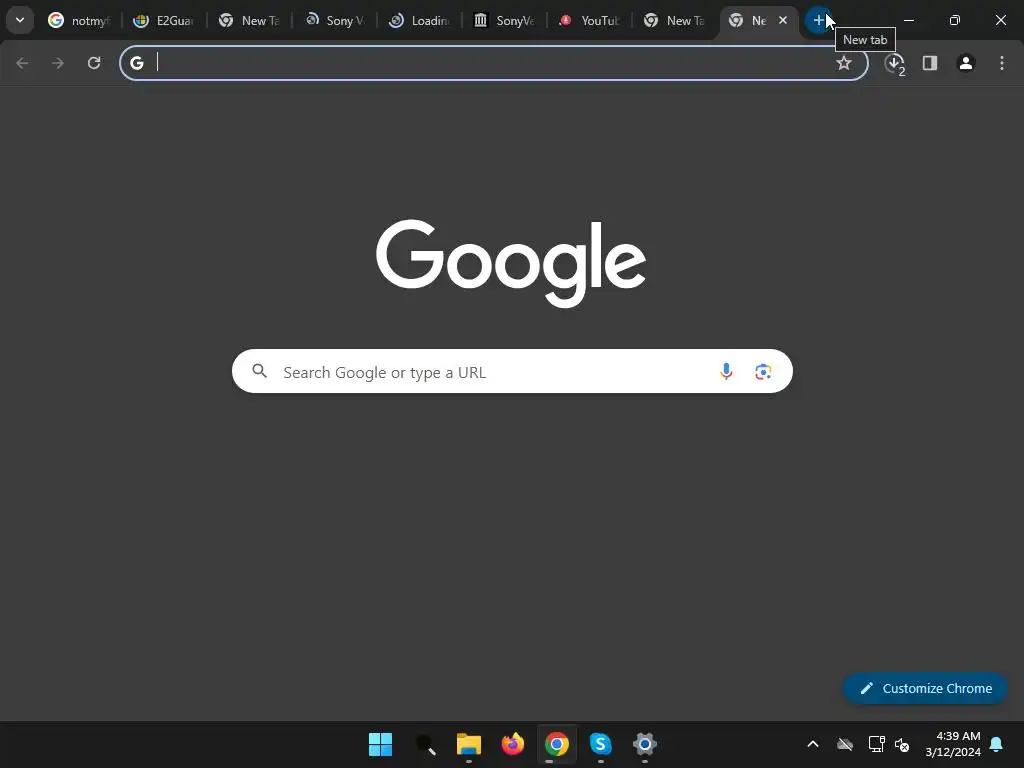The width and height of the screenshot is (1024, 768).
Task: Switch to the E2Guar tab
Action: (164, 21)
